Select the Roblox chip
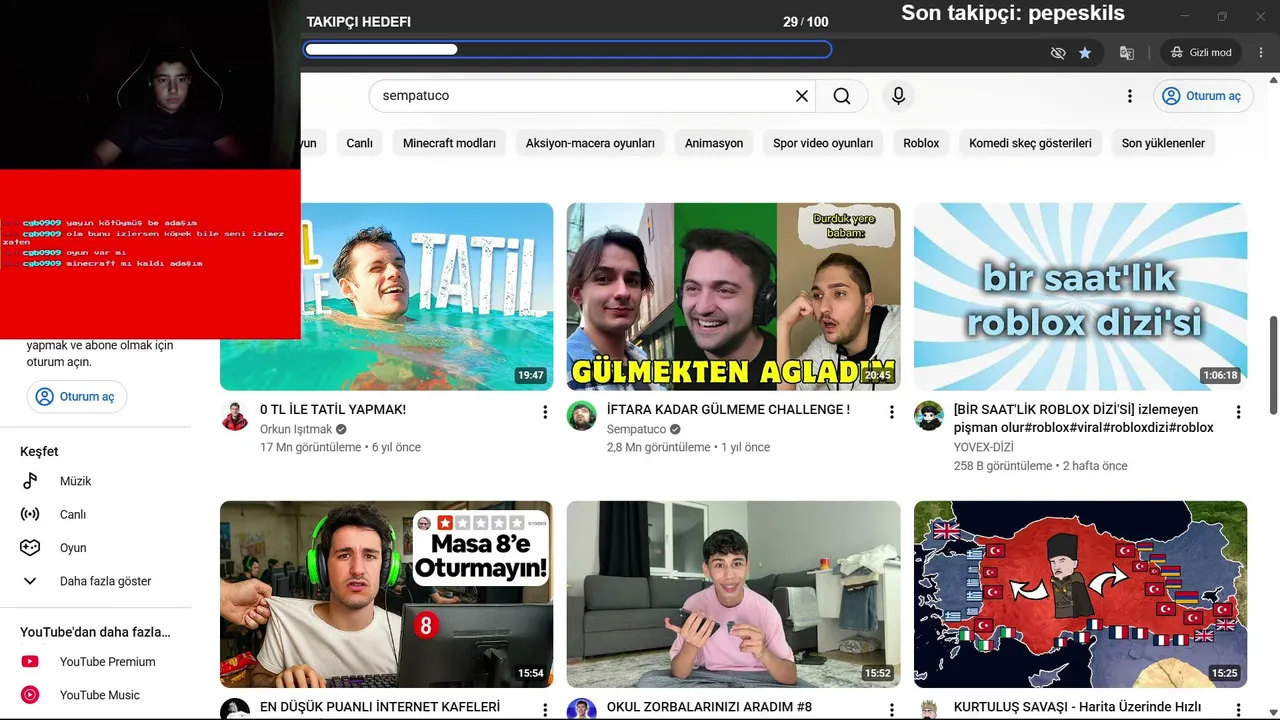The width and height of the screenshot is (1280, 720). tap(921, 143)
